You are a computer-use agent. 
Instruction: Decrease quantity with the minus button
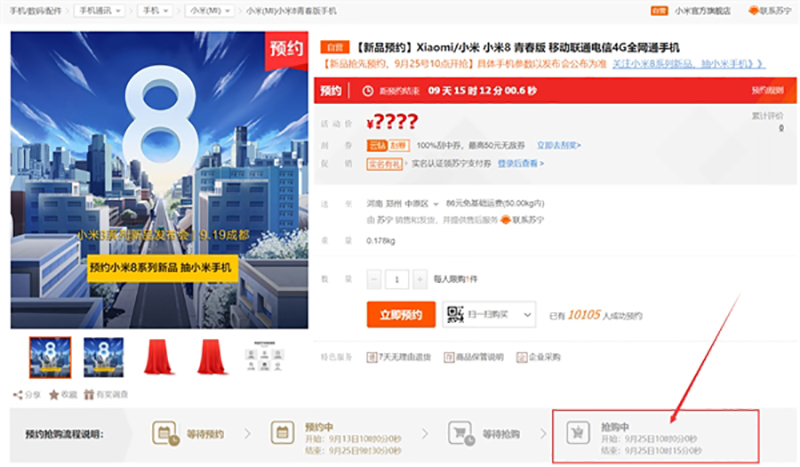(374, 279)
